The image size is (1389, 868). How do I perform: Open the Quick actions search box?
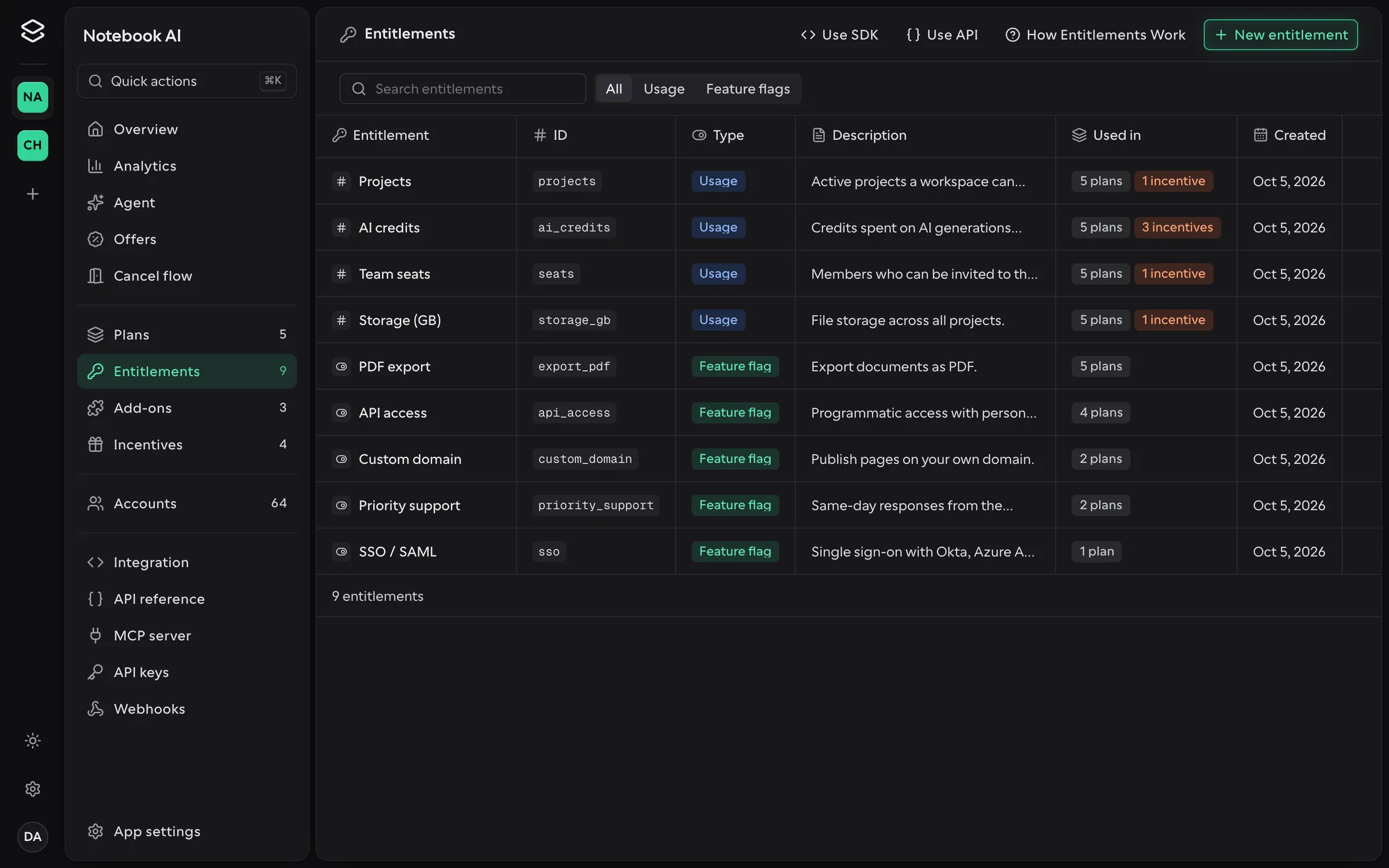187,81
